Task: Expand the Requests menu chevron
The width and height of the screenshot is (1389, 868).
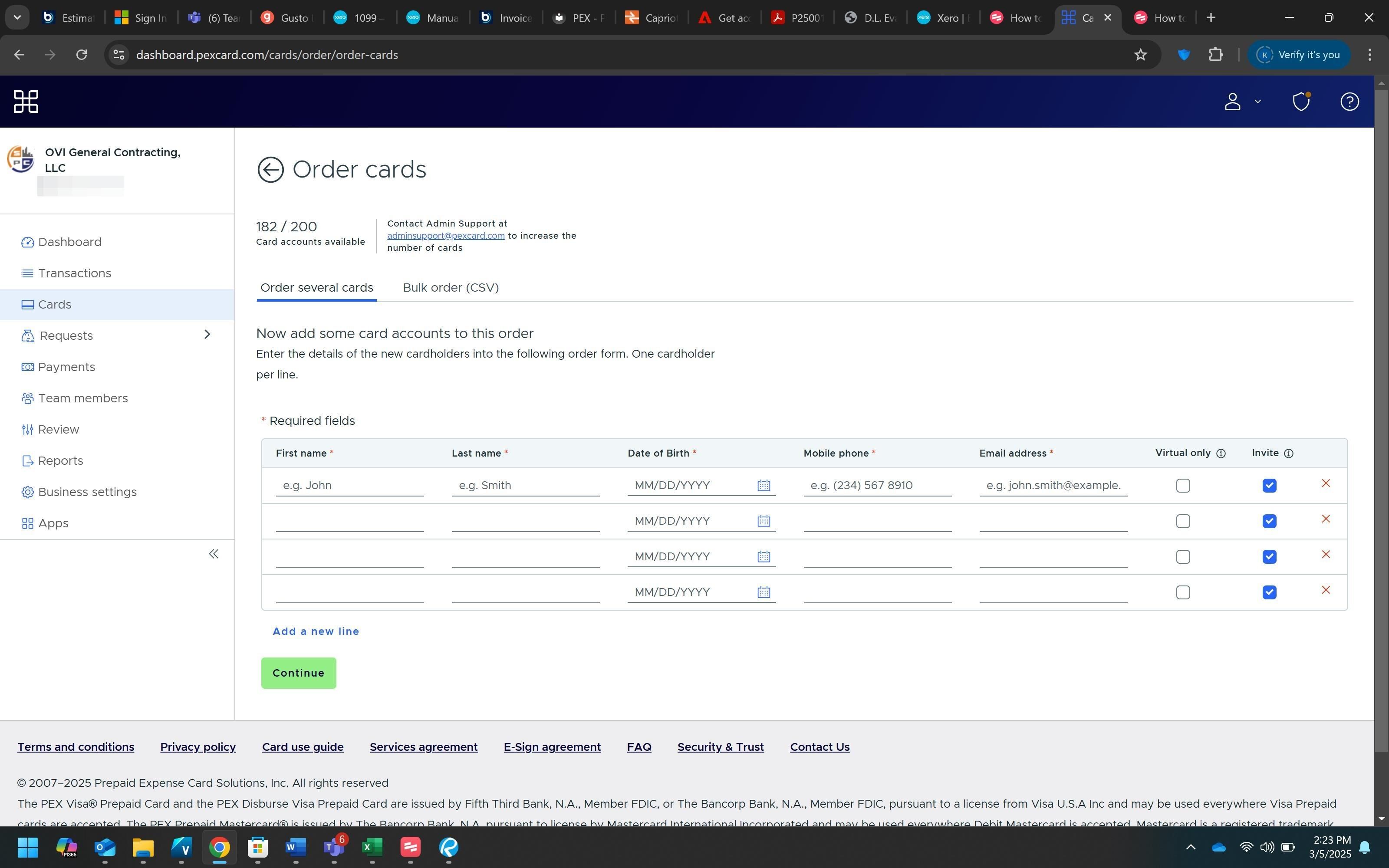Action: coord(207,335)
